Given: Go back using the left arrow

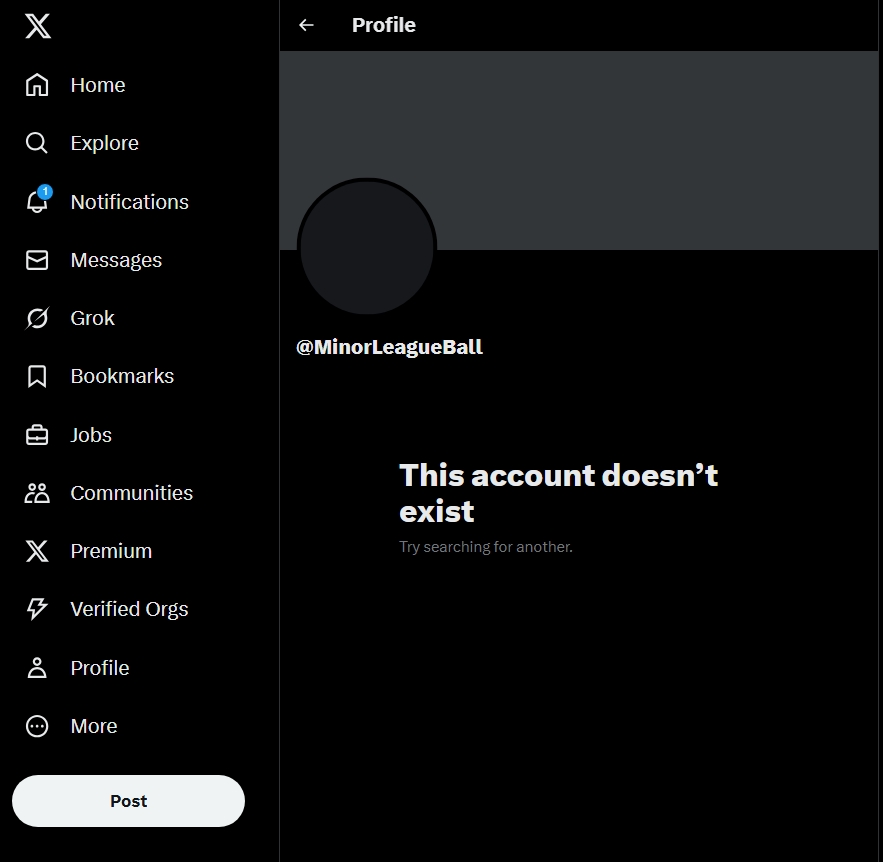Looking at the screenshot, I should 306,25.
